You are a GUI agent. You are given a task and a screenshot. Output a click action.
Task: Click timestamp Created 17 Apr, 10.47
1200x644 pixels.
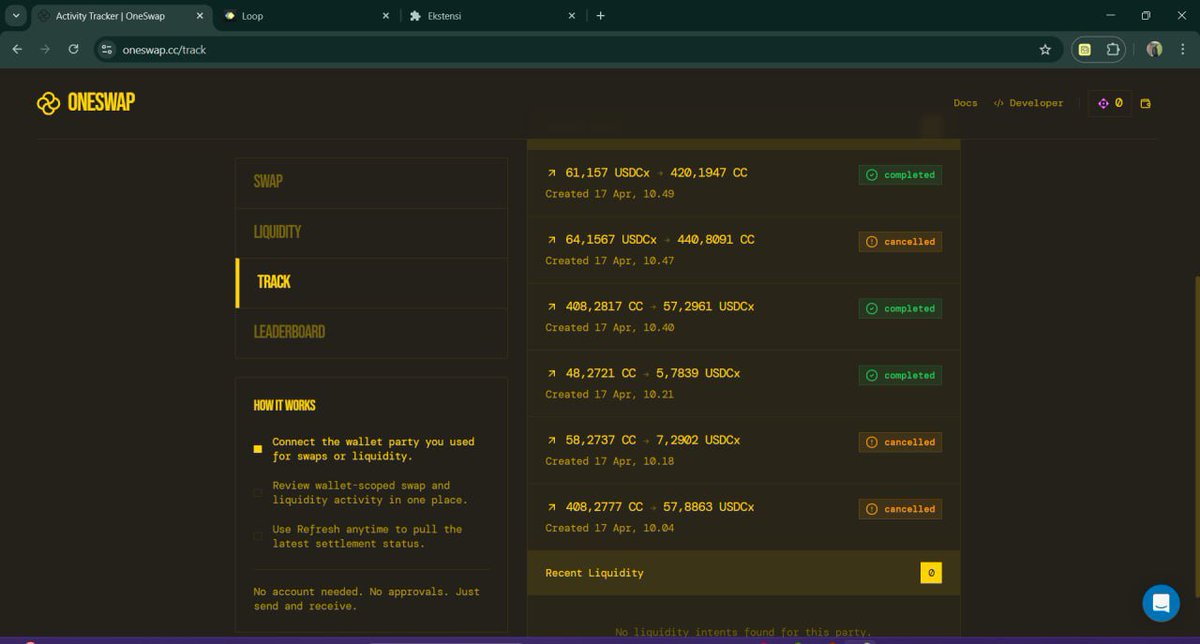tap(610, 261)
